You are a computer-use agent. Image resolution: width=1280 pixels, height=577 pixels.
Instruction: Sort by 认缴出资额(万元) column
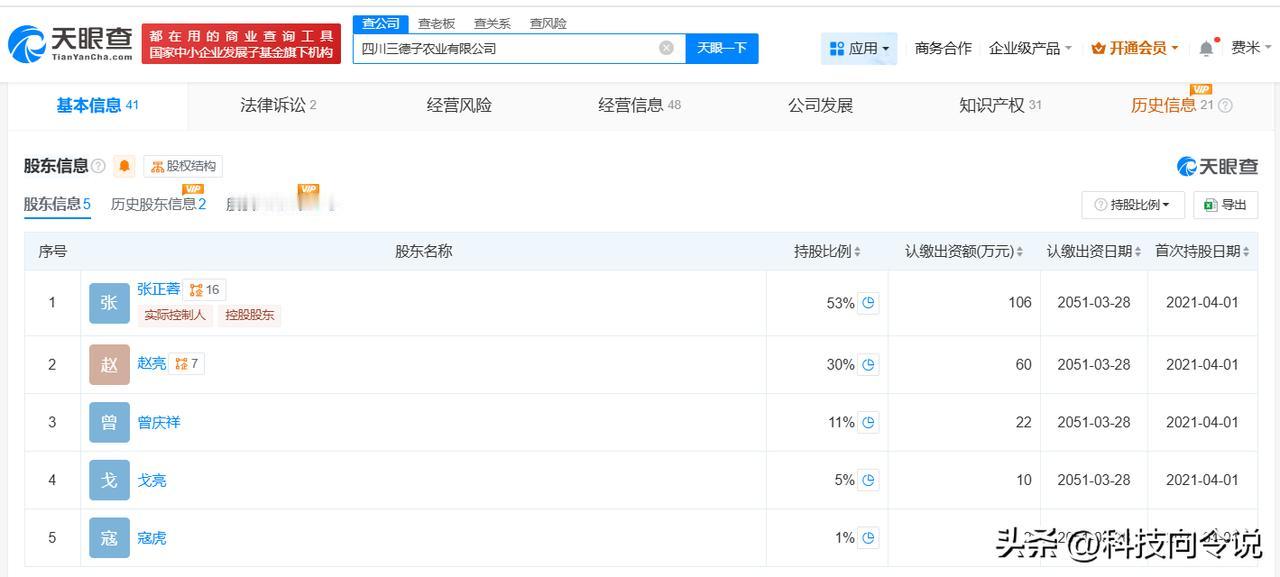(x=964, y=251)
